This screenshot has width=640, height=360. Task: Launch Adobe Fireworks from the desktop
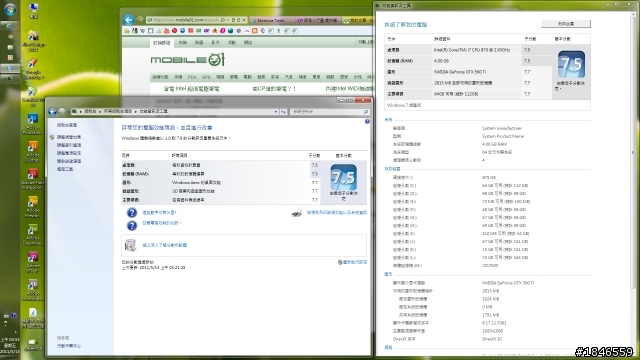click(33, 207)
